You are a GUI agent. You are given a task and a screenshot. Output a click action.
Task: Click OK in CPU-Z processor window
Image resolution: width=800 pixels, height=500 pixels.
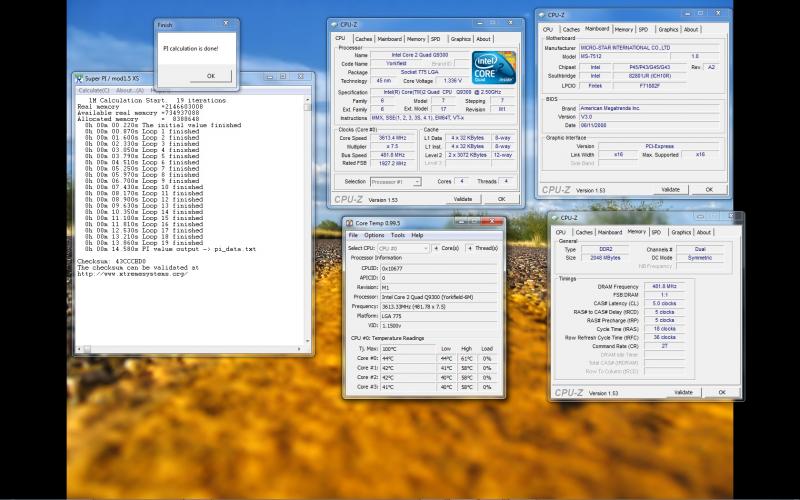point(501,199)
